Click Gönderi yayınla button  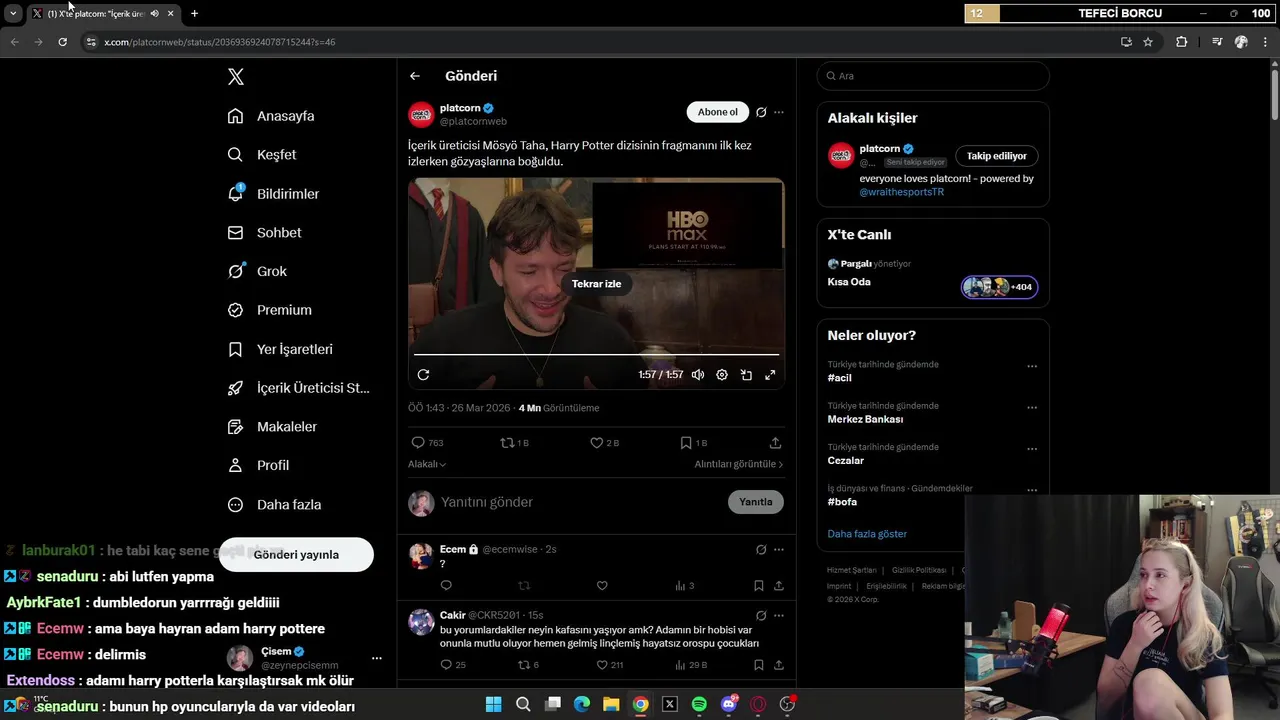296,554
